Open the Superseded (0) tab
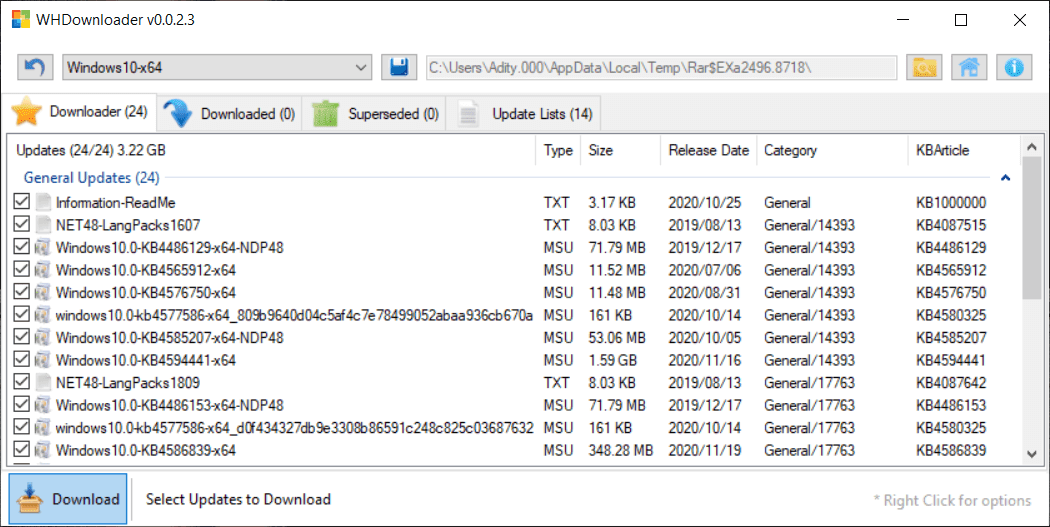Image resolution: width=1050 pixels, height=527 pixels. pyautogui.click(x=375, y=114)
